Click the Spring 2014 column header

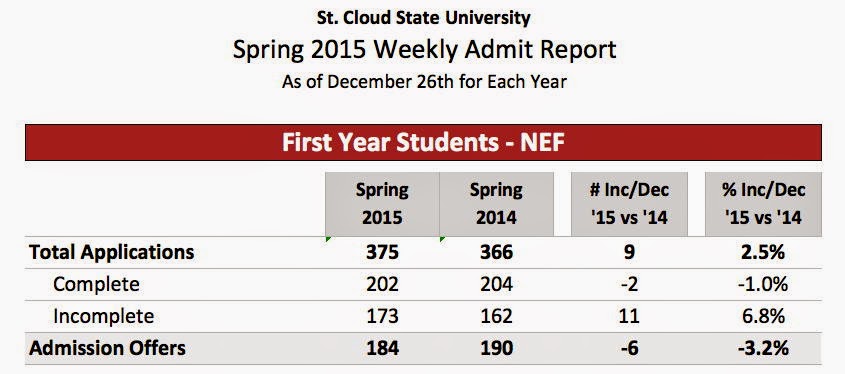coord(496,204)
